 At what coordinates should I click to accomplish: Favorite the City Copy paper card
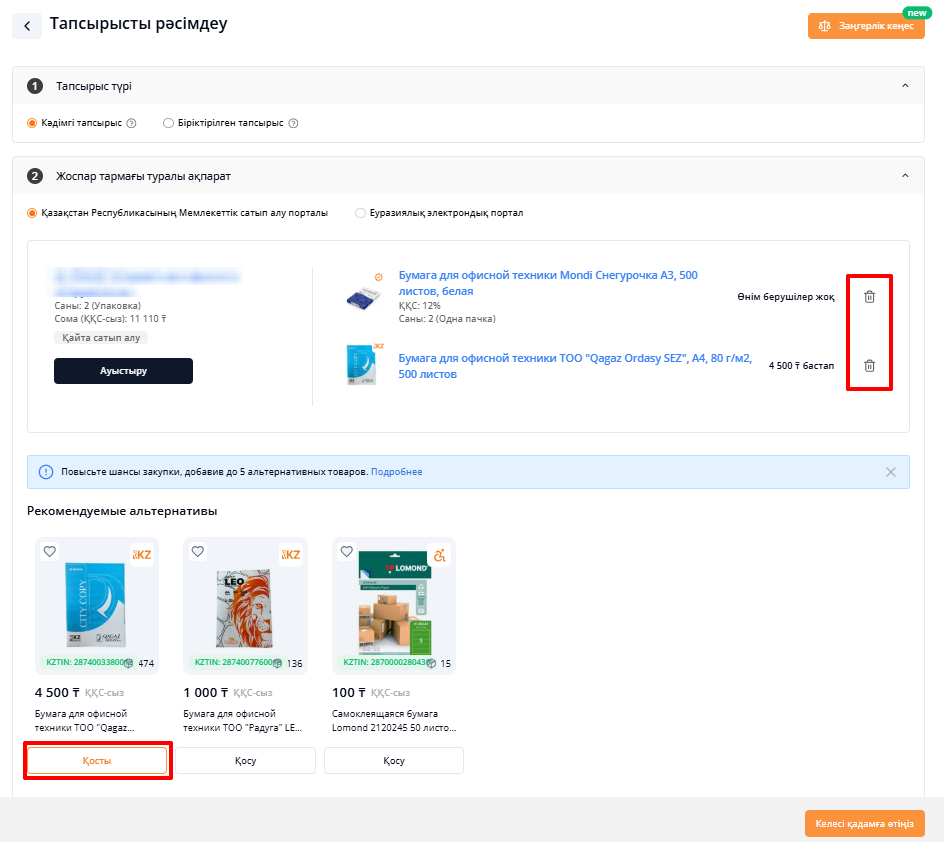click(x=50, y=551)
